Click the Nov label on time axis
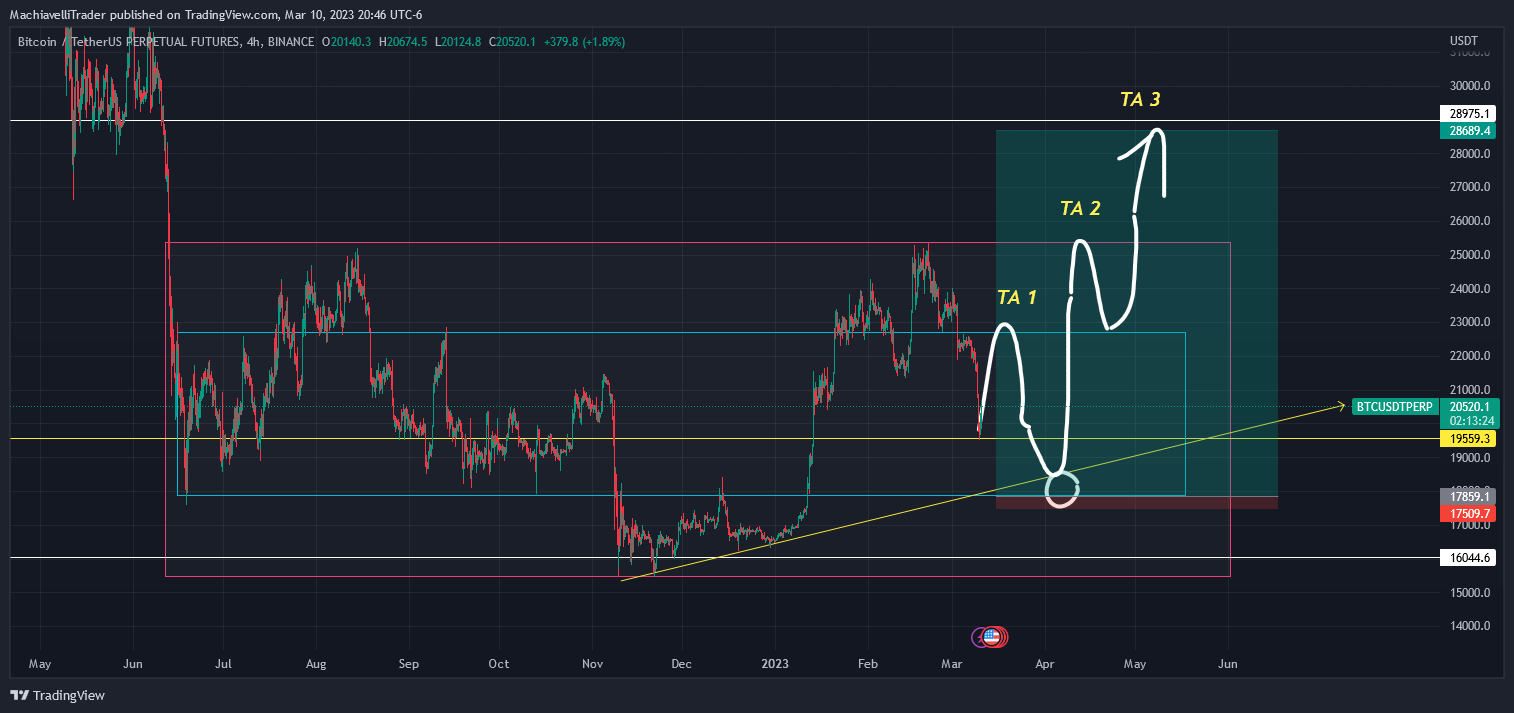1514x713 pixels. tap(593, 663)
